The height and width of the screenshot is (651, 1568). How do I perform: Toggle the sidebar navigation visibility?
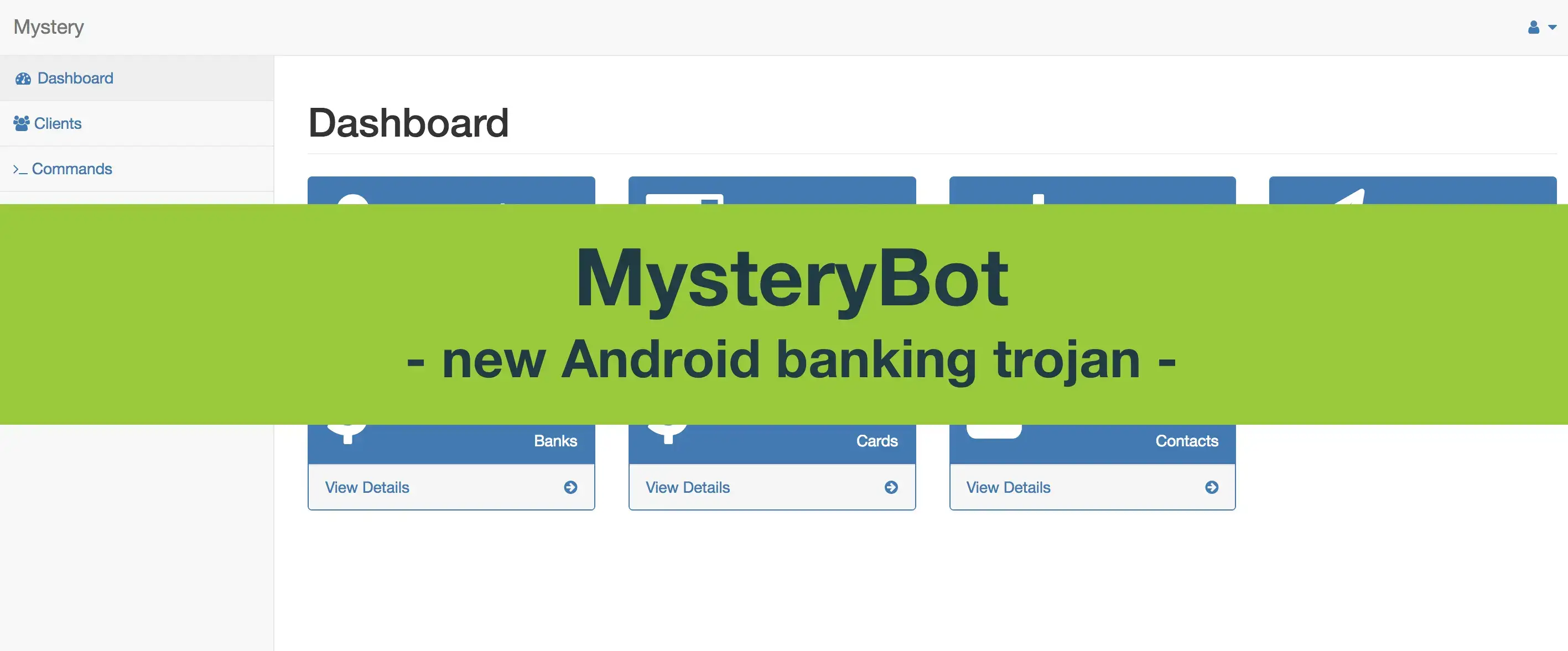48,25
